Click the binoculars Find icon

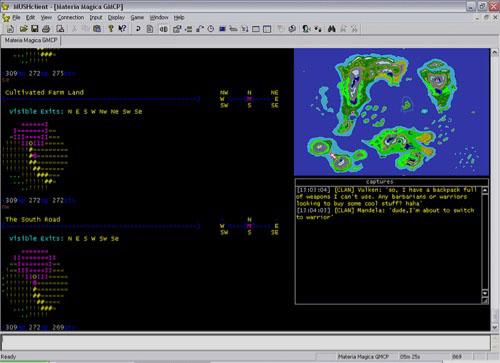[x=331, y=29]
